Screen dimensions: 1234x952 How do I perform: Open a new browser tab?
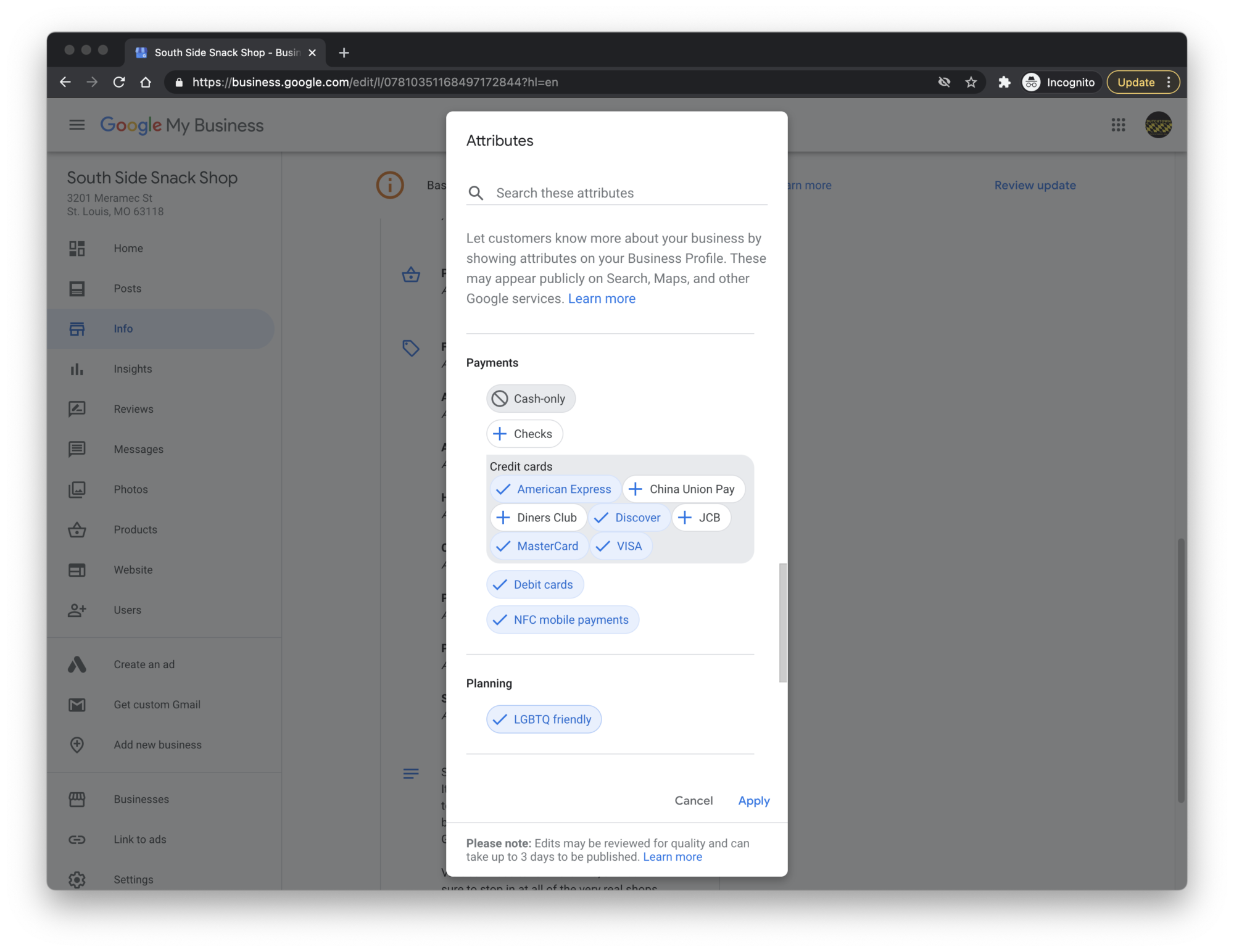pyautogui.click(x=344, y=52)
